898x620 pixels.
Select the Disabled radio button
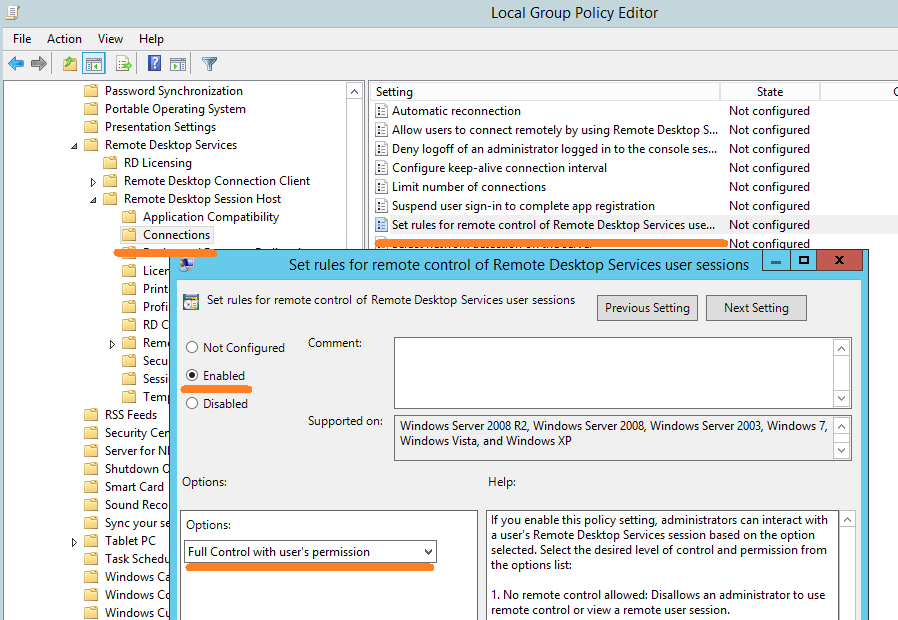(x=192, y=404)
